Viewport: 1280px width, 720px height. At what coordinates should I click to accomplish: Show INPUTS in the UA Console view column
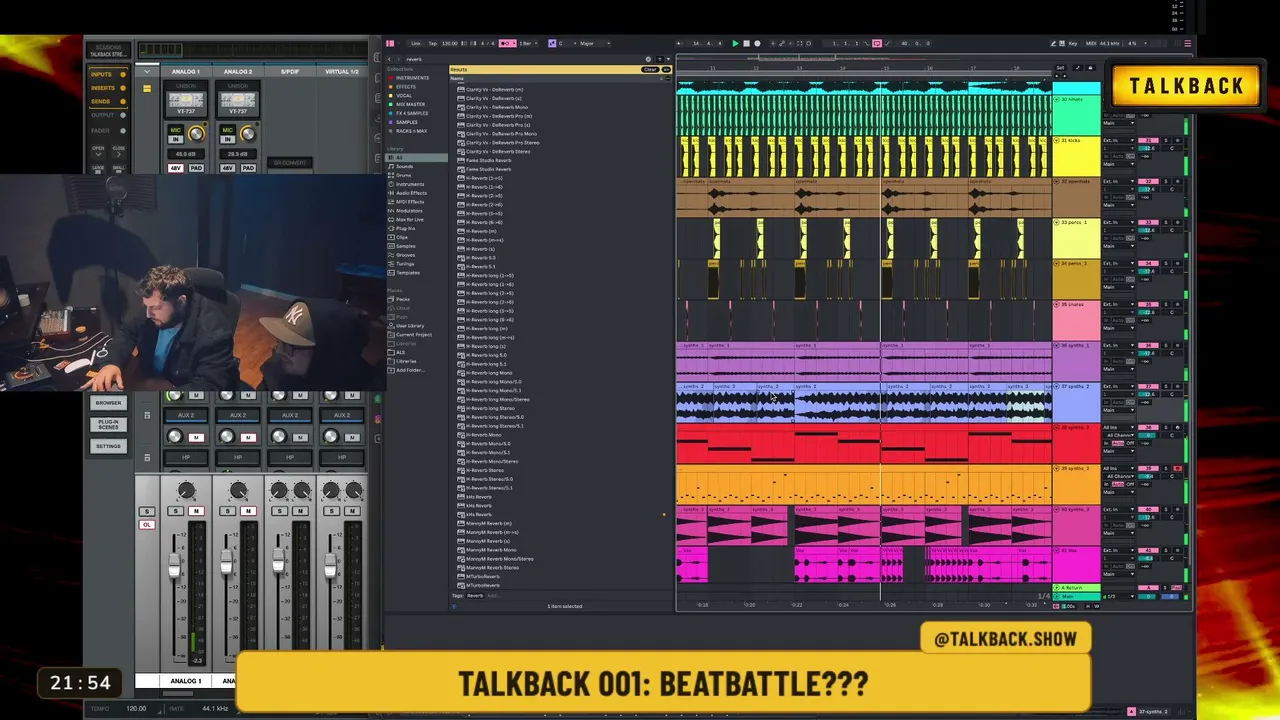(x=108, y=75)
